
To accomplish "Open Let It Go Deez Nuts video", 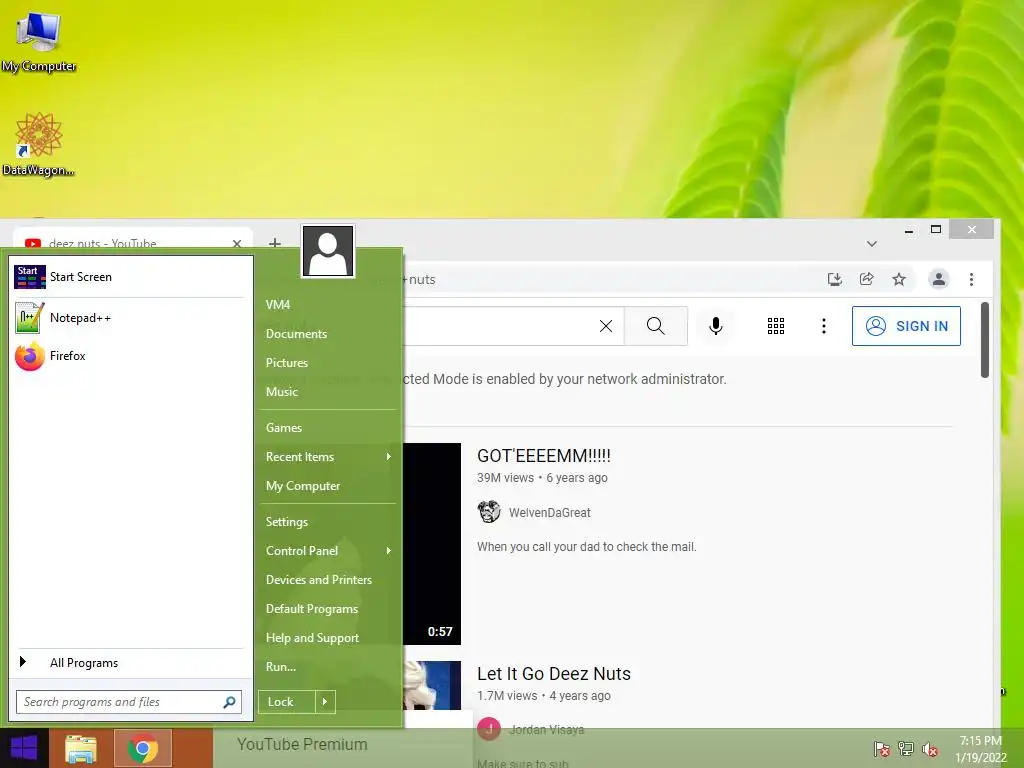I will (554, 673).
